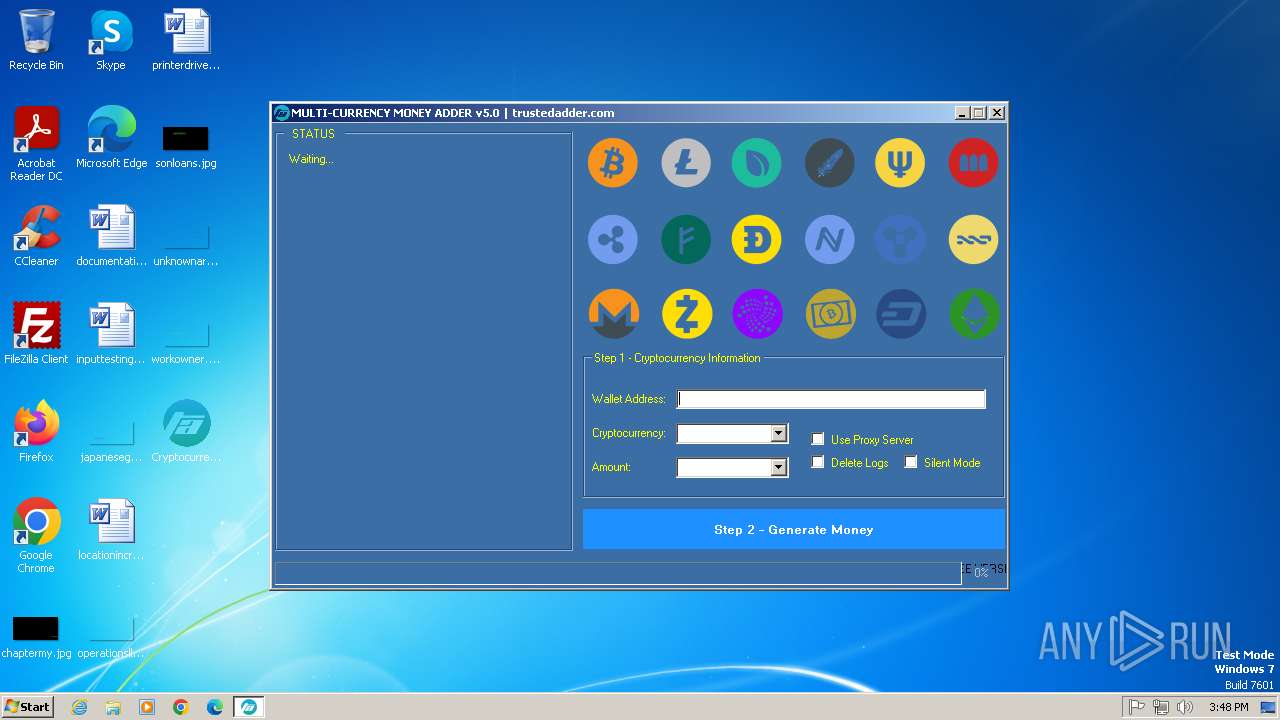Select the light blue Ripple coin icon

coord(612,240)
